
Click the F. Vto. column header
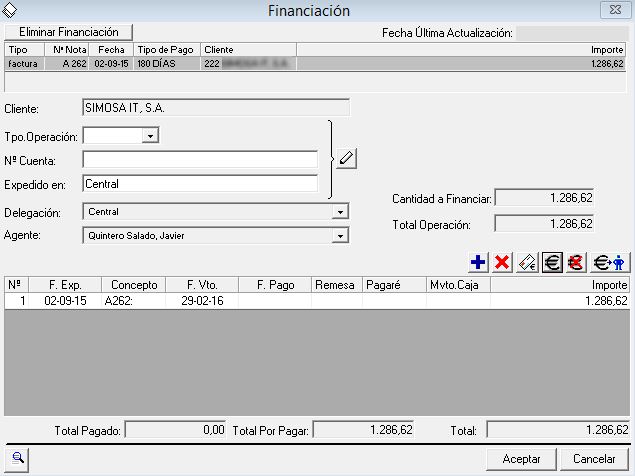point(189,285)
